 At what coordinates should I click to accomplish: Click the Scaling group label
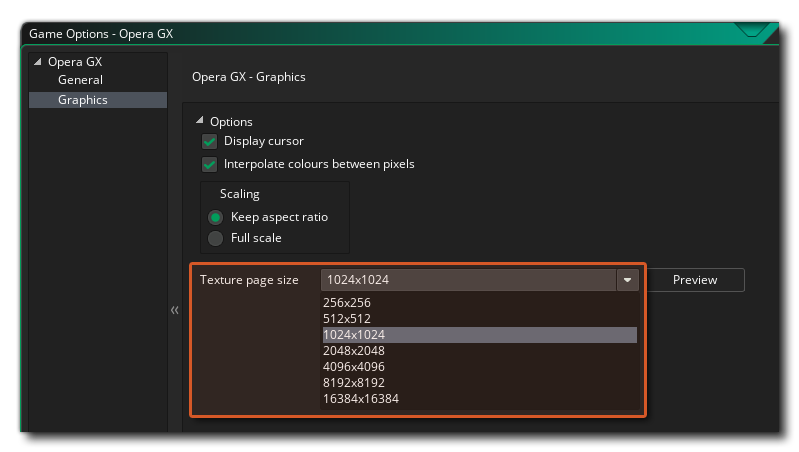click(239, 194)
